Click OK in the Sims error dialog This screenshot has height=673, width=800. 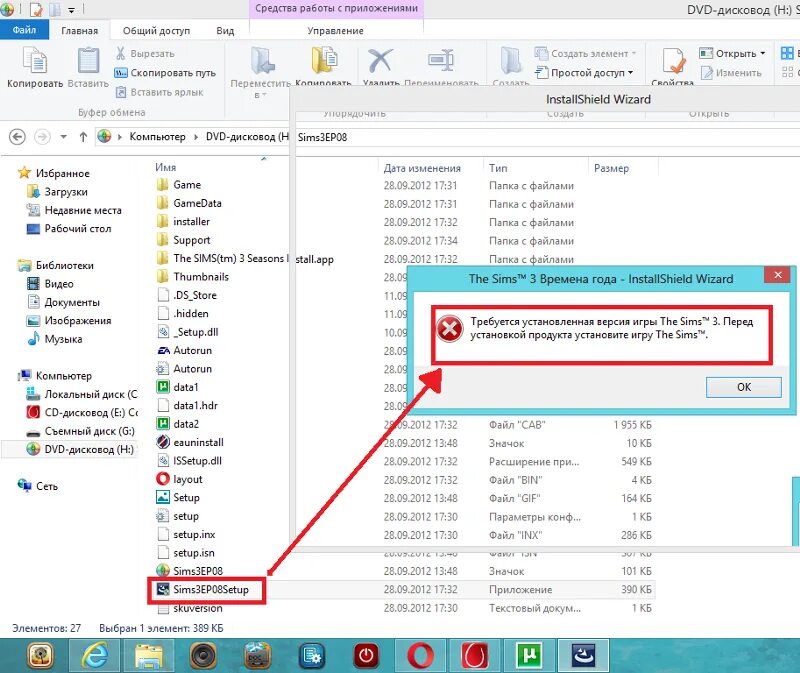point(743,387)
